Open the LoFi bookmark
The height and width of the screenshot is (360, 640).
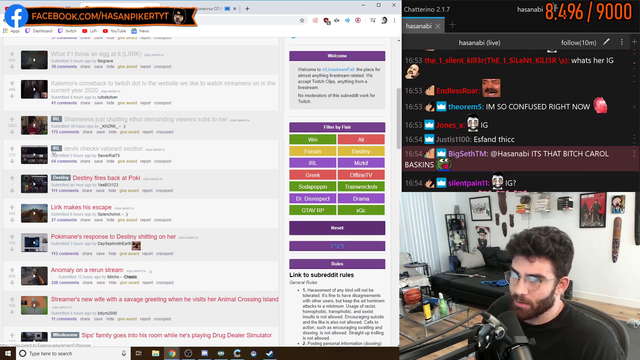click(x=89, y=31)
